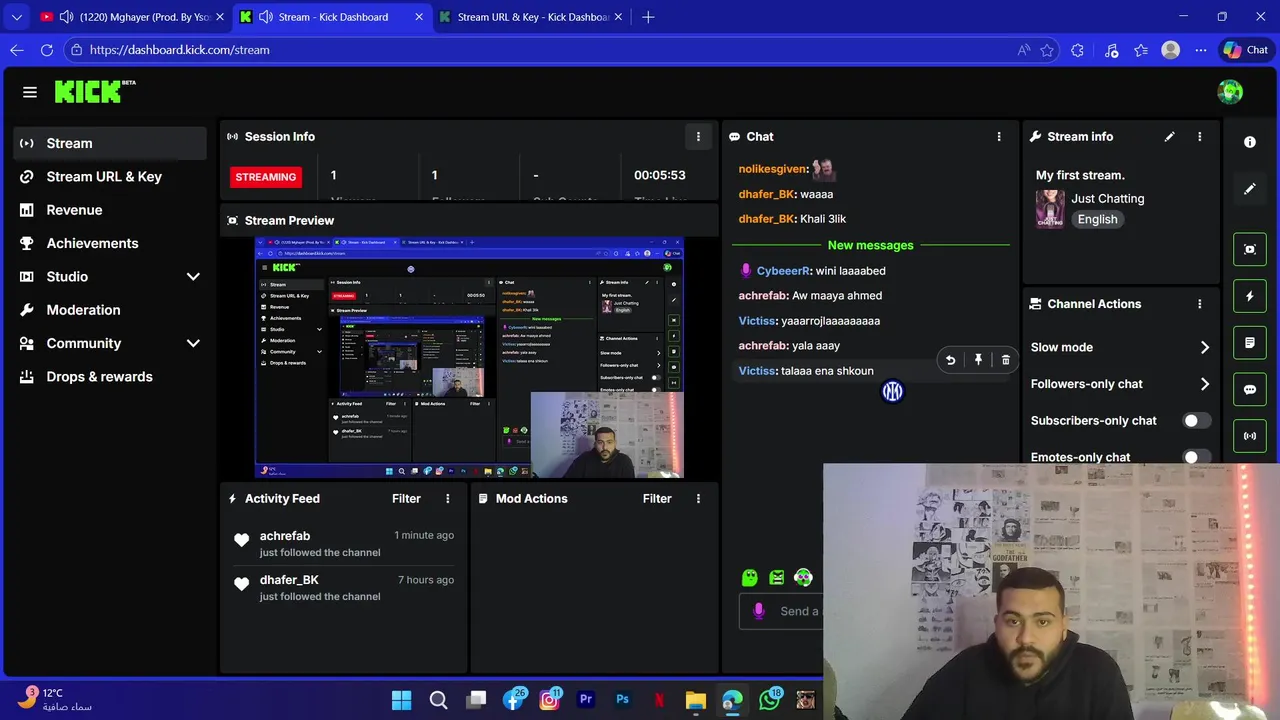1280x720 pixels.
Task: Toggle the document mod-actions widget icon
Action: tap(1250, 343)
